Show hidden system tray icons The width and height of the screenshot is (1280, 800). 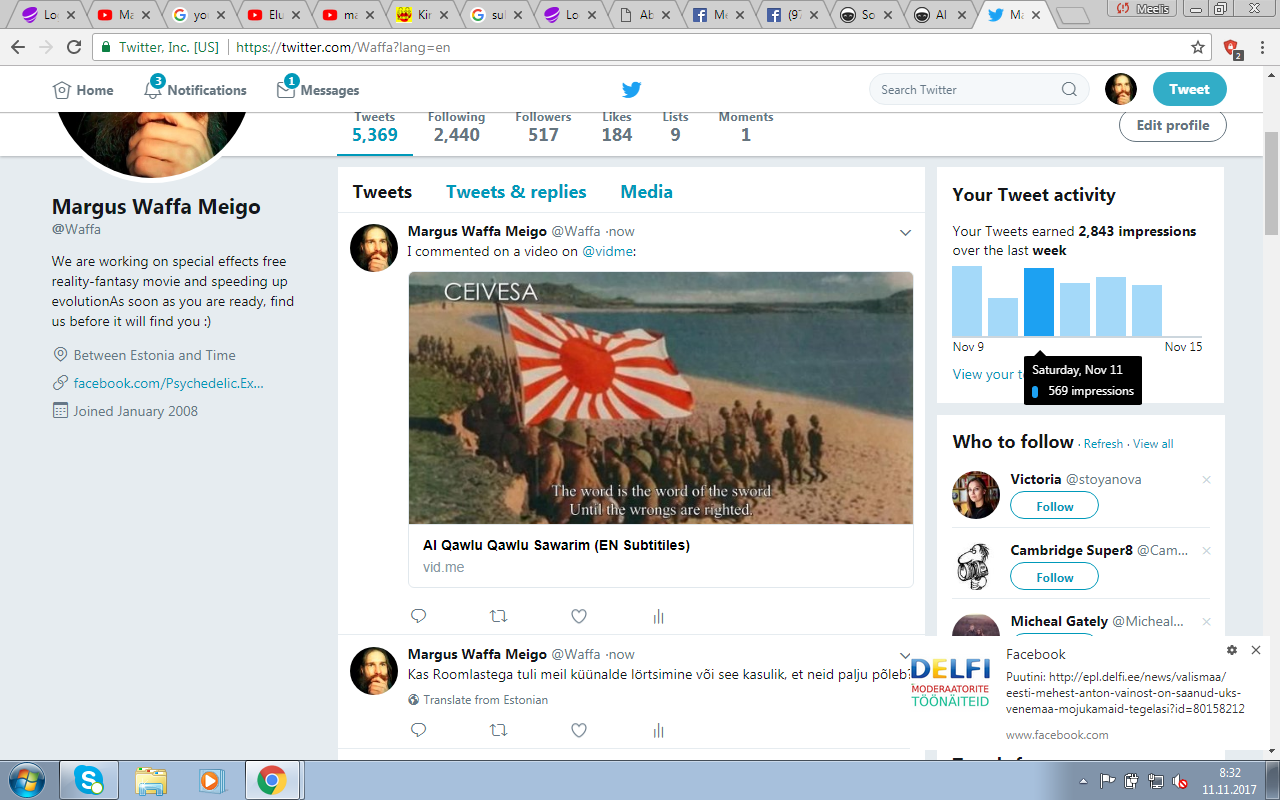1084,780
